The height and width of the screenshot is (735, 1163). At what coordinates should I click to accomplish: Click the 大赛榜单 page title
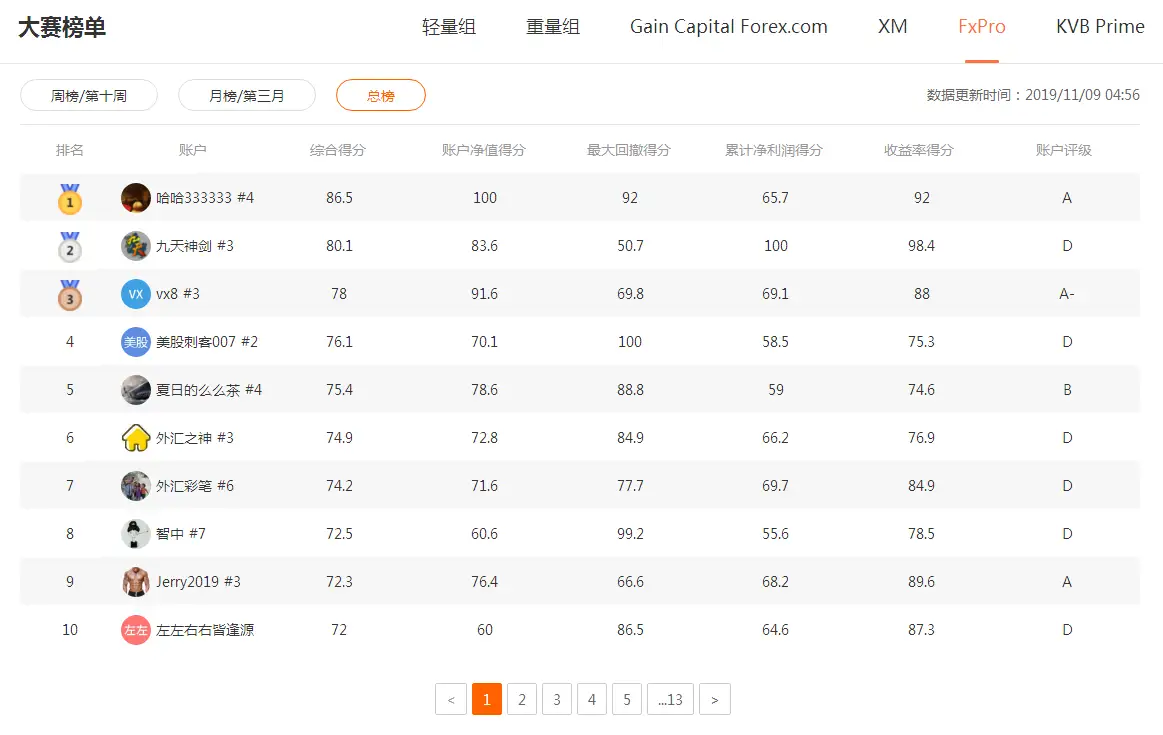62,27
